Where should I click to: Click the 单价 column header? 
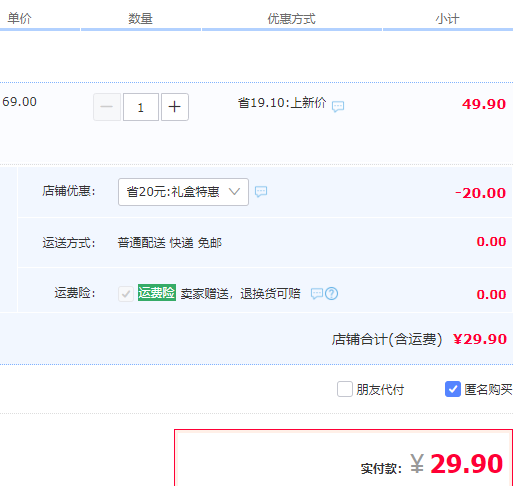(x=19, y=18)
